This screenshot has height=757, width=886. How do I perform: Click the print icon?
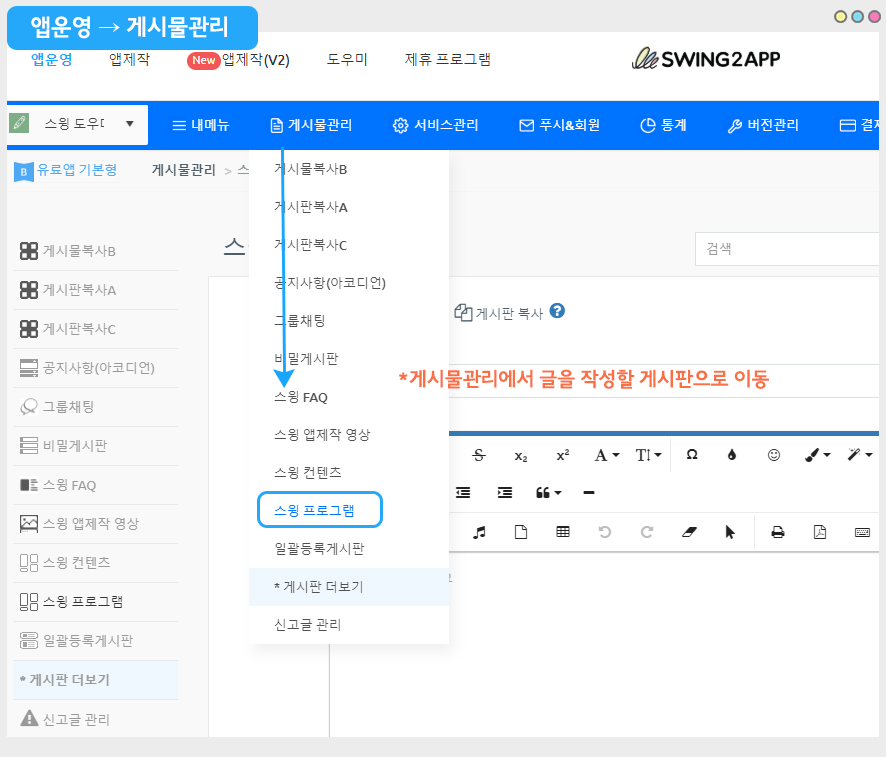pyautogui.click(x=777, y=532)
